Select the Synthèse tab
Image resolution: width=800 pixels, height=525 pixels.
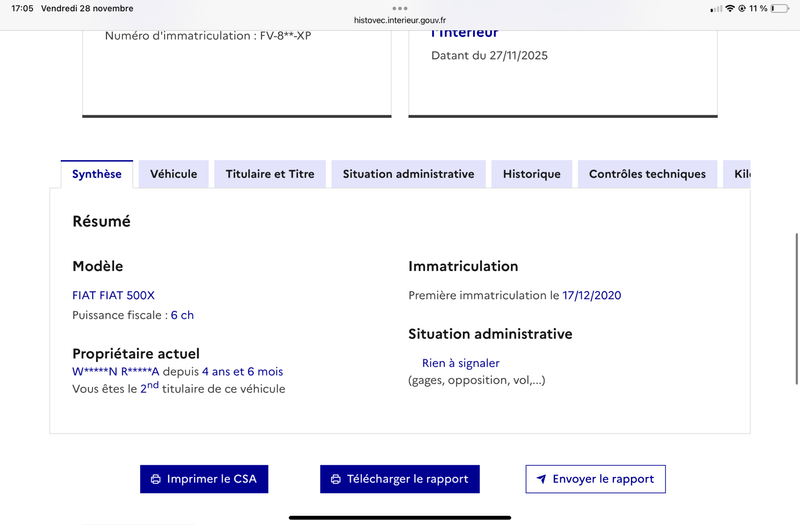97,174
